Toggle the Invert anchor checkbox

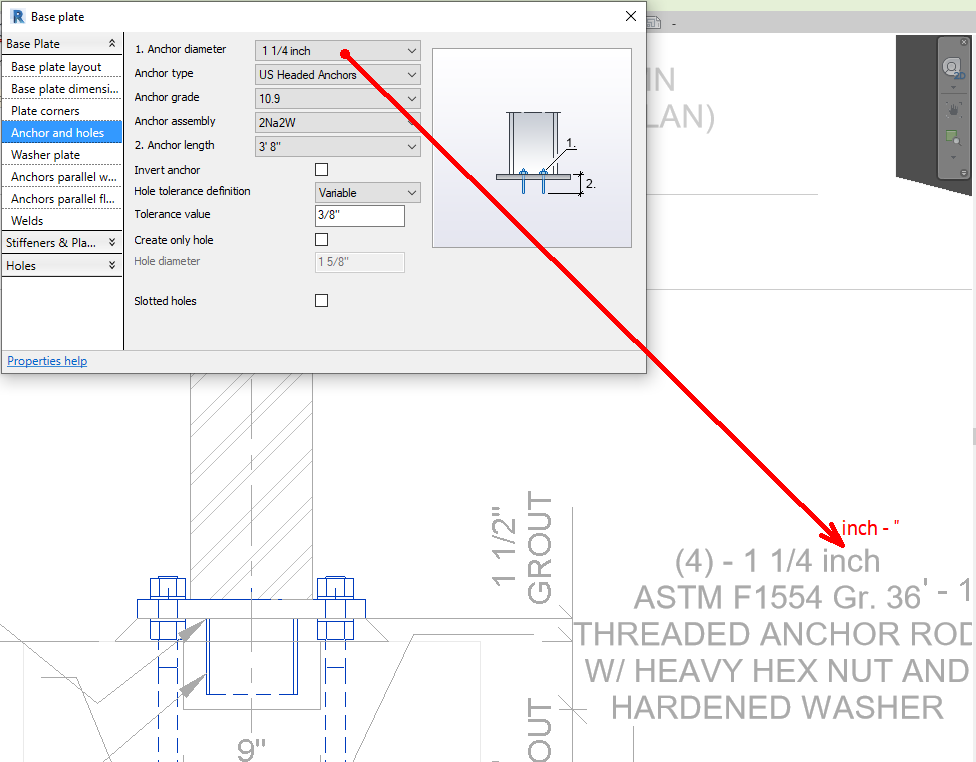point(321,168)
